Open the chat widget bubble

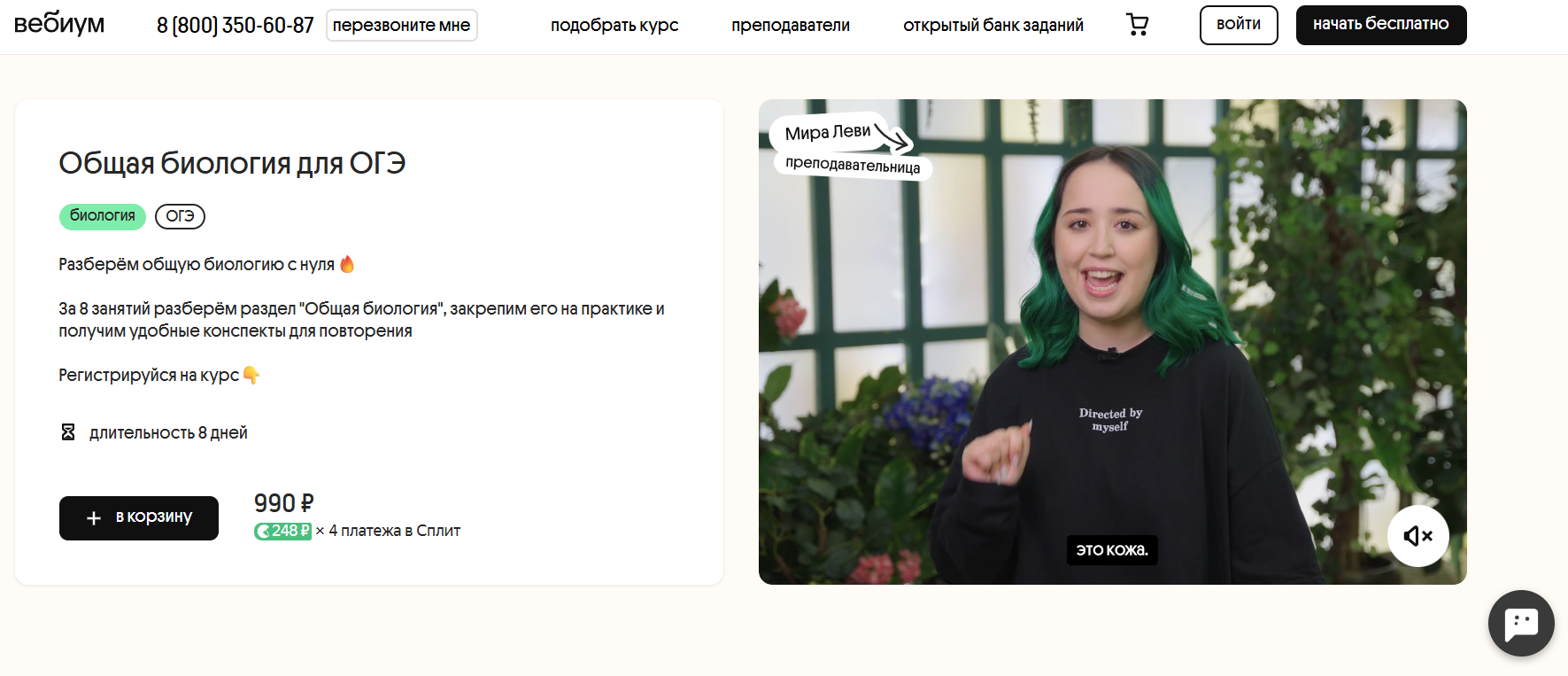pyautogui.click(x=1521, y=623)
